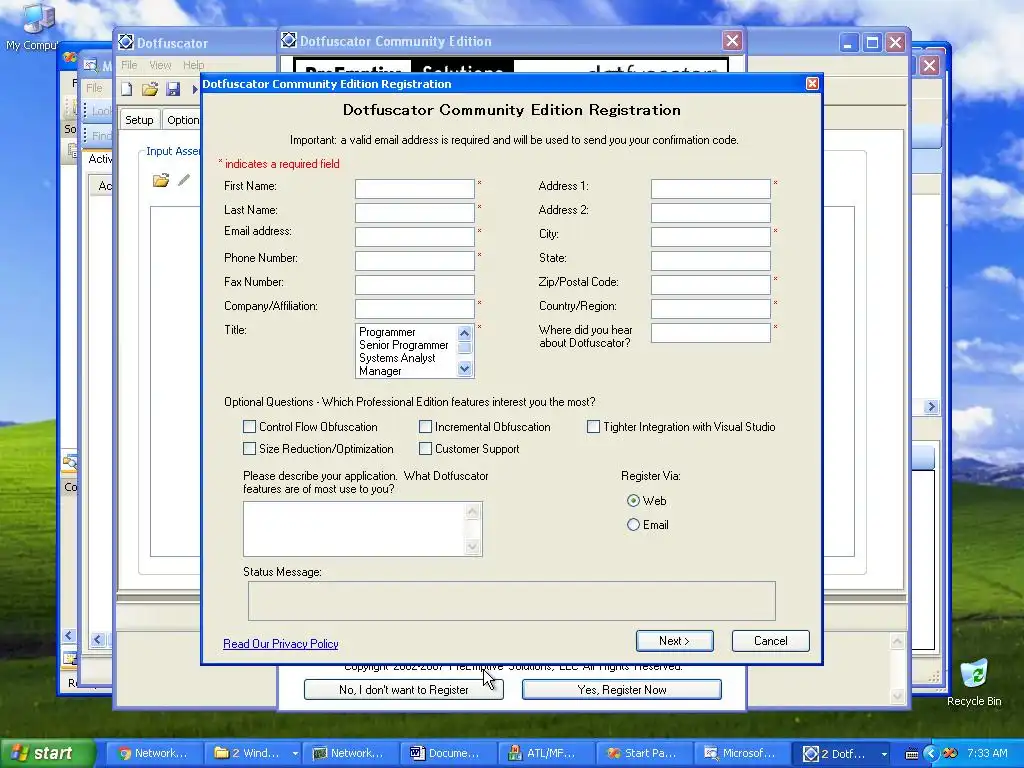1024x768 pixels.
Task: Click the description box scroll down arrow
Action: [x=473, y=547]
